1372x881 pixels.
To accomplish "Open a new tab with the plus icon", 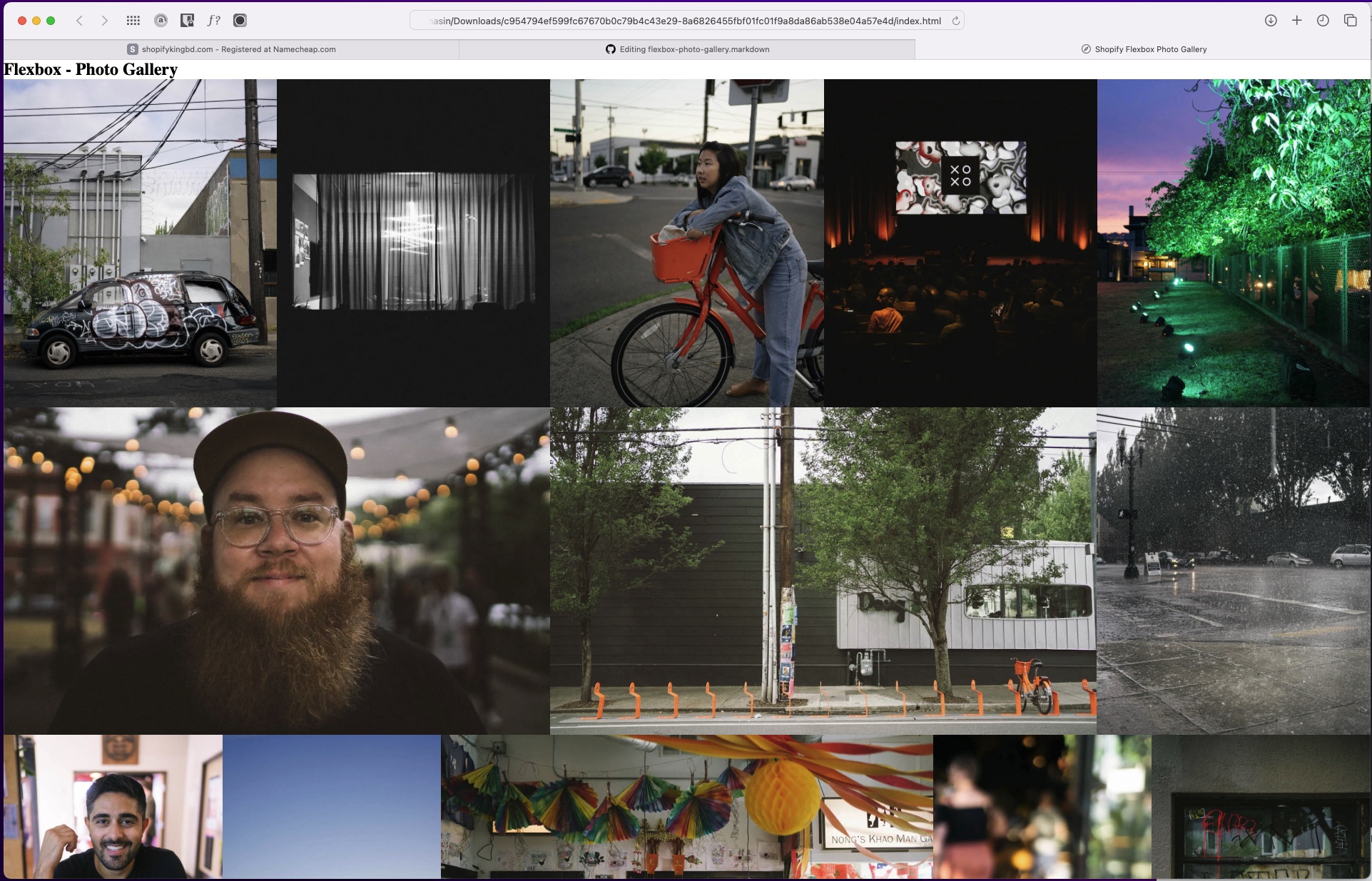I will pos(1297,21).
